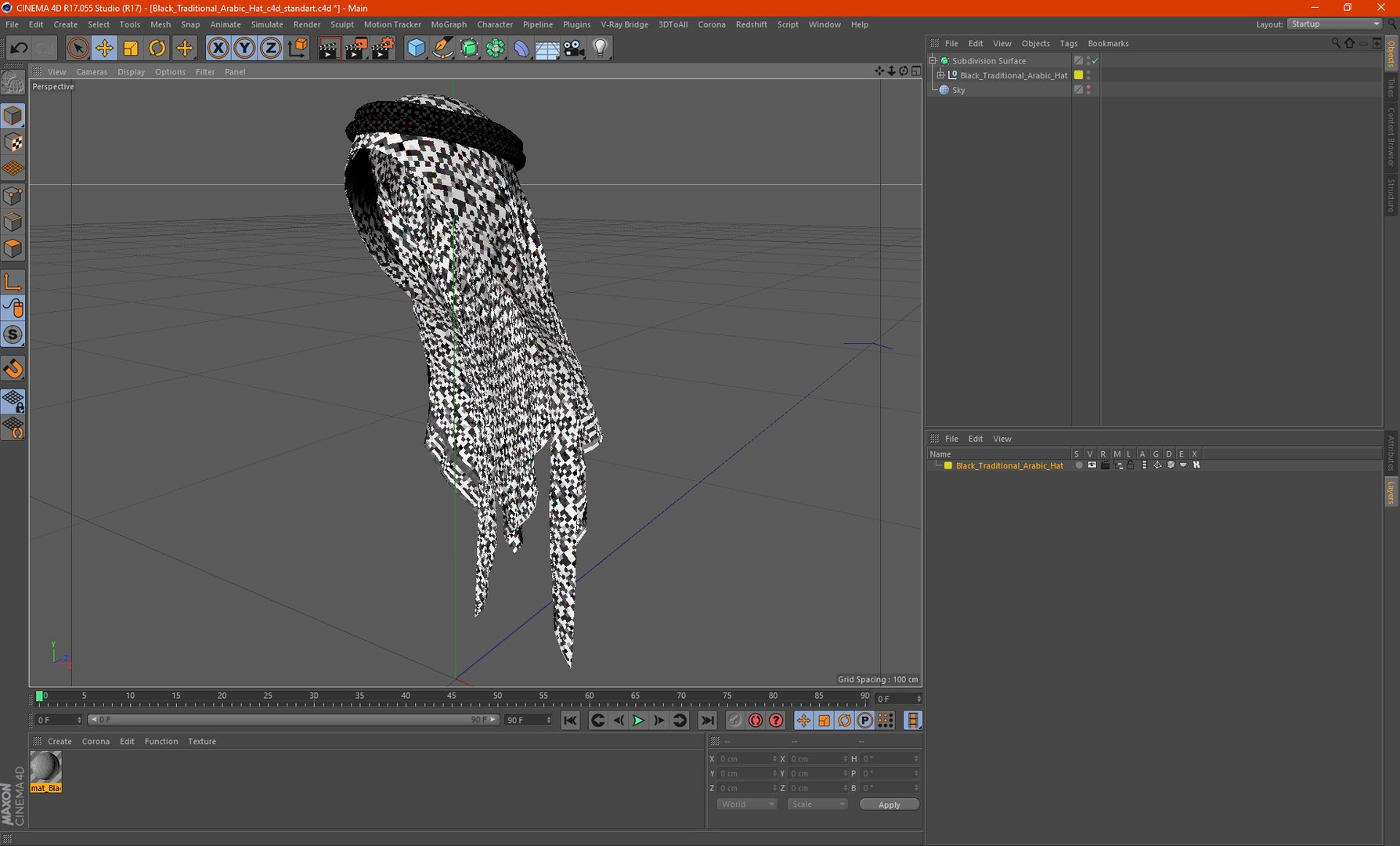Collapse Subdivision Surface tree node
Viewport: 1400px width, 846px height.
point(933,60)
